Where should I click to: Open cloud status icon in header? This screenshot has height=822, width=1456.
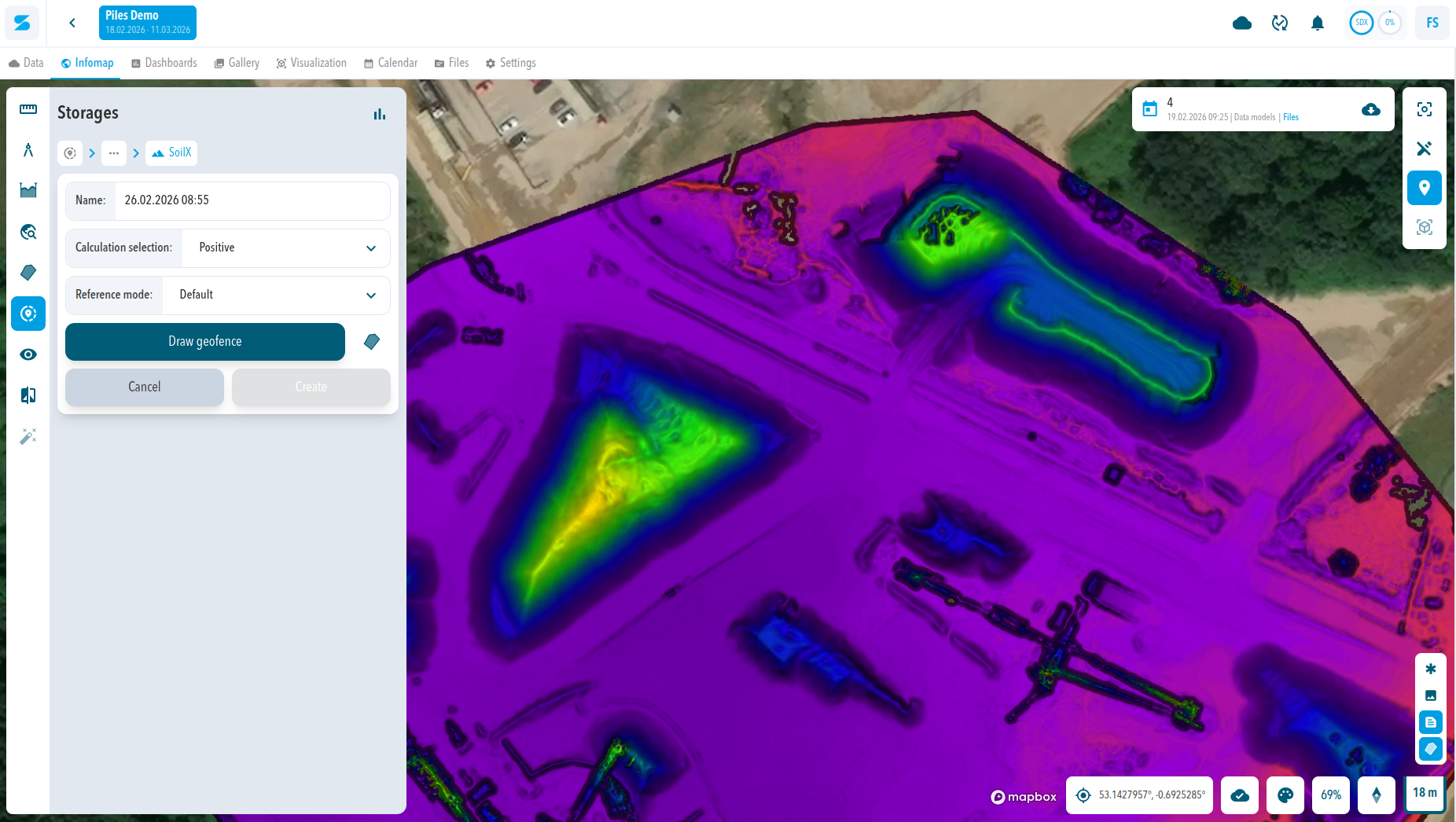click(x=1242, y=23)
